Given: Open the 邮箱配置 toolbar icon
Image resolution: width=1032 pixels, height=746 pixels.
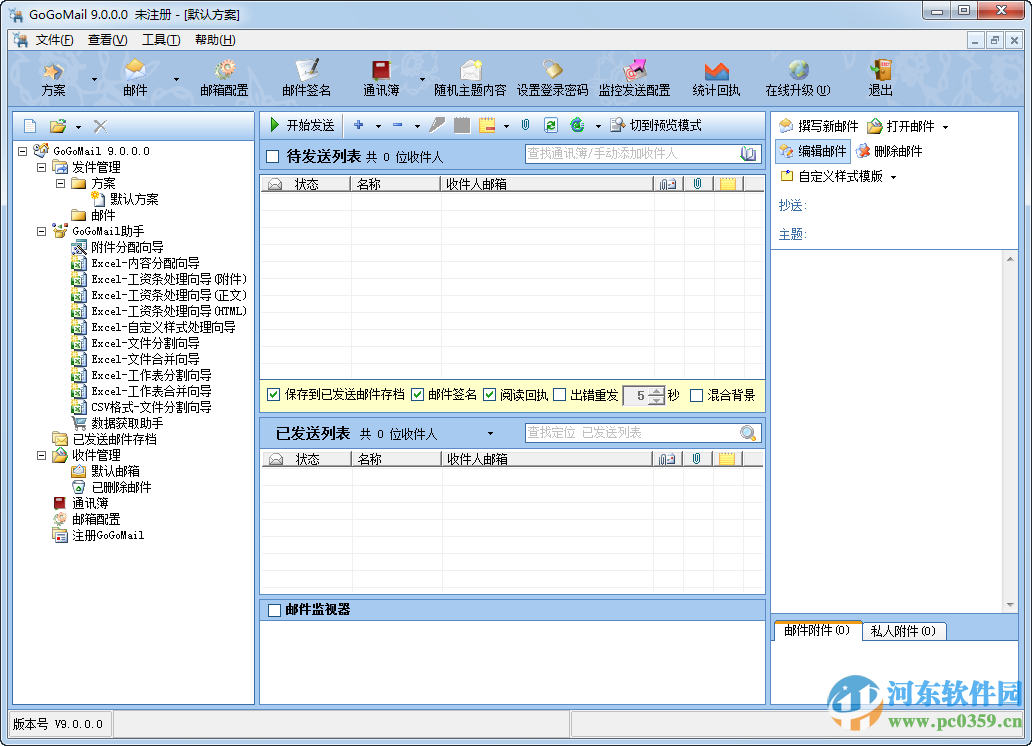Looking at the screenshot, I should coord(225,77).
